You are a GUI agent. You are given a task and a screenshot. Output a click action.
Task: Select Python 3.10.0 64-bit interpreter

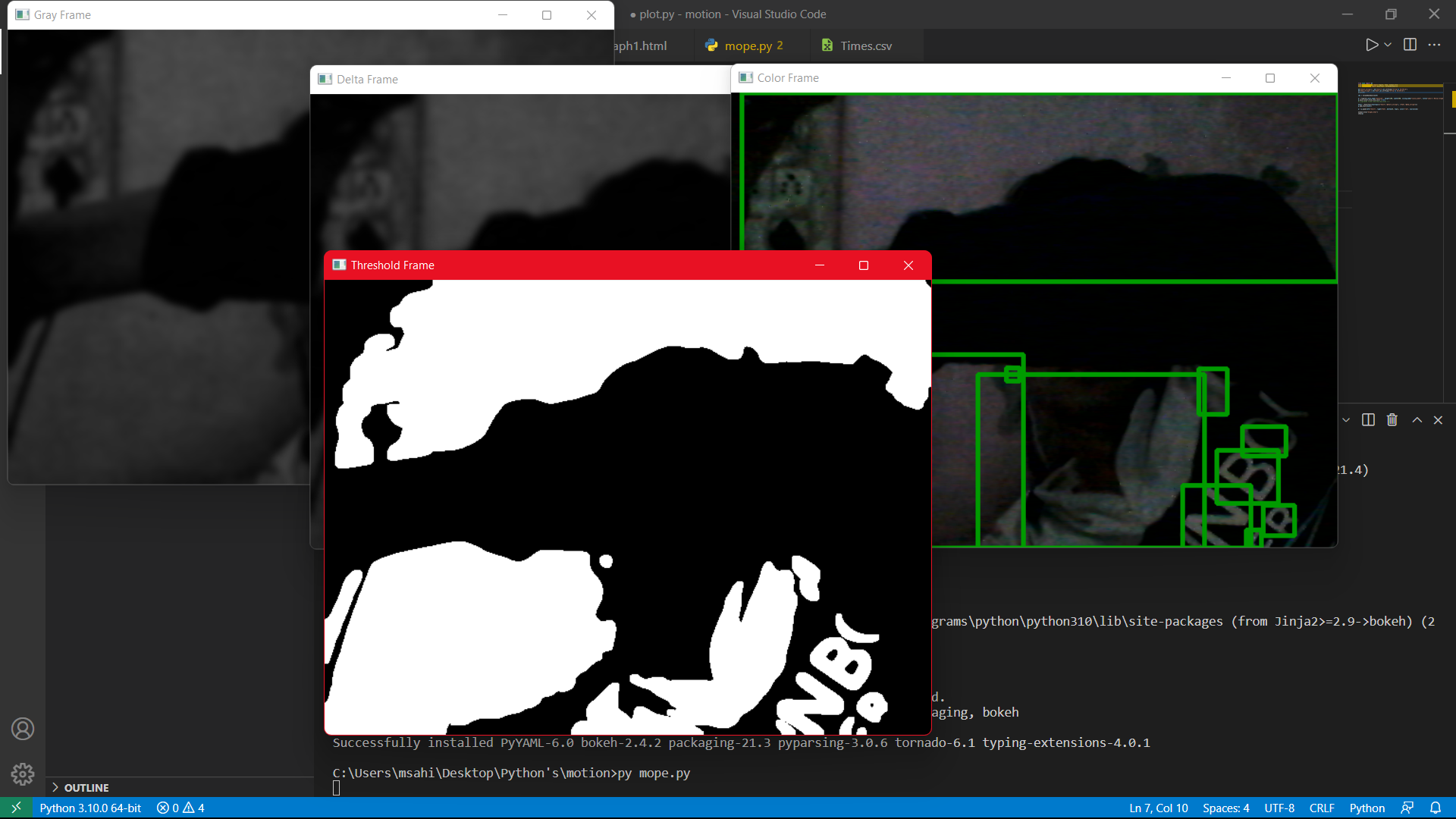(x=90, y=808)
